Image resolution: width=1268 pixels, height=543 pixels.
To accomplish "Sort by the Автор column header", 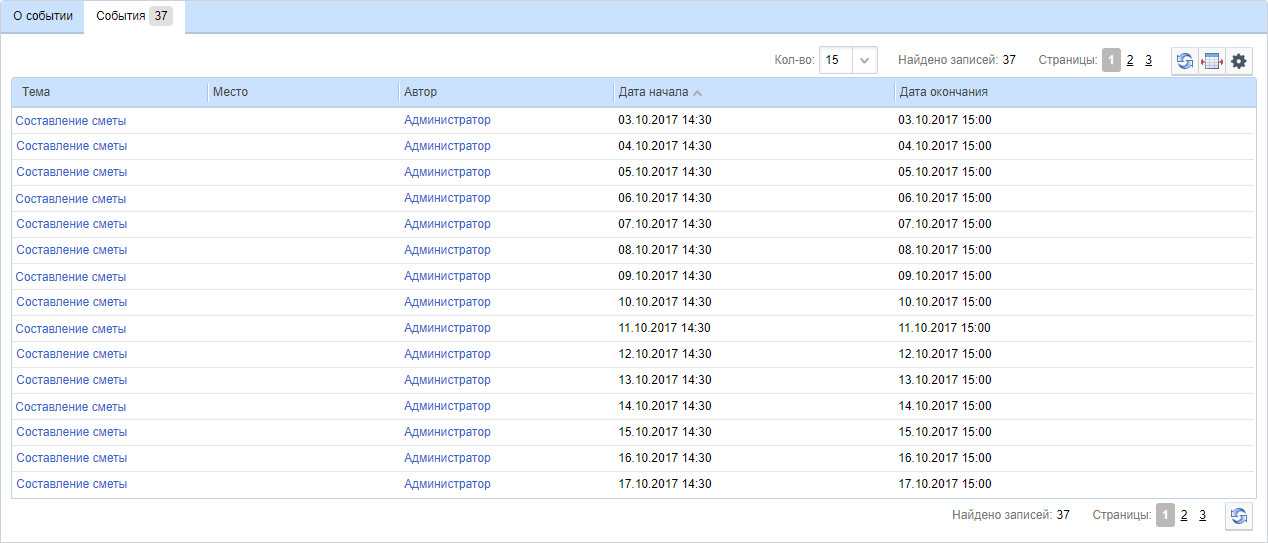I will pos(420,92).
